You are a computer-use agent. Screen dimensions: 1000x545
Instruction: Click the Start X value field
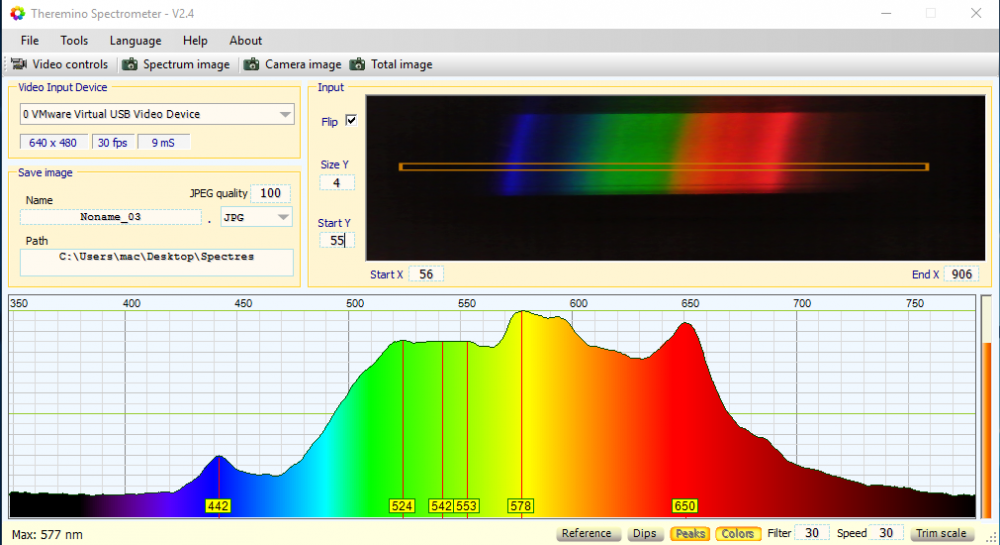point(426,274)
